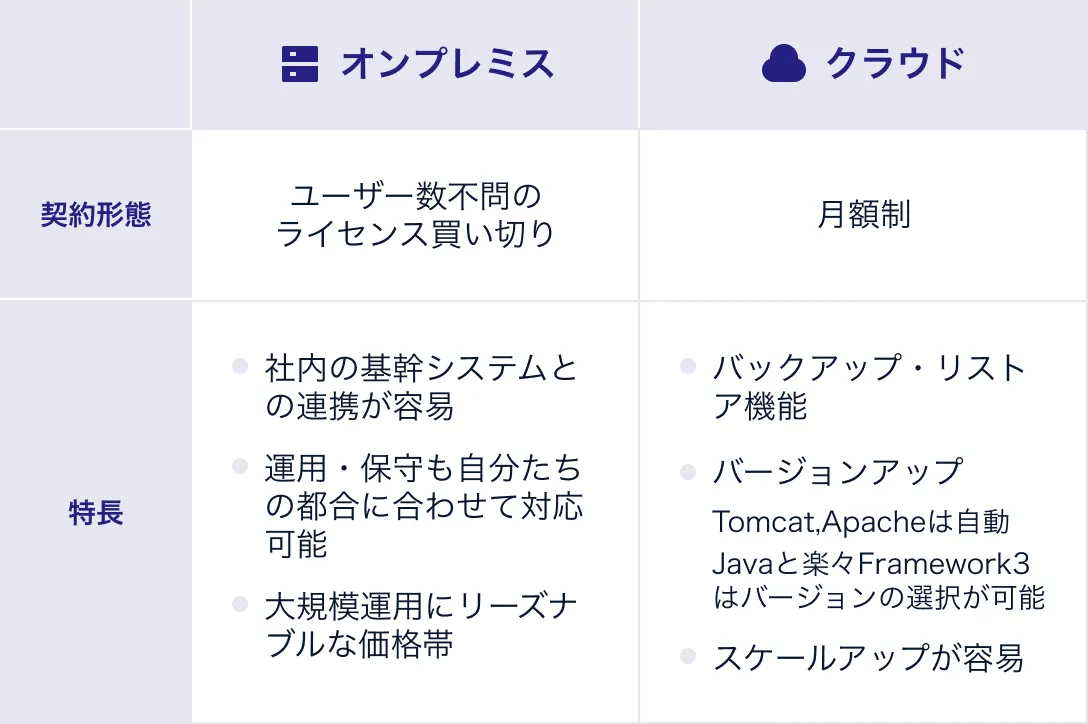Click the bullet dot before 社内の基幹システム

pyautogui.click(x=240, y=366)
